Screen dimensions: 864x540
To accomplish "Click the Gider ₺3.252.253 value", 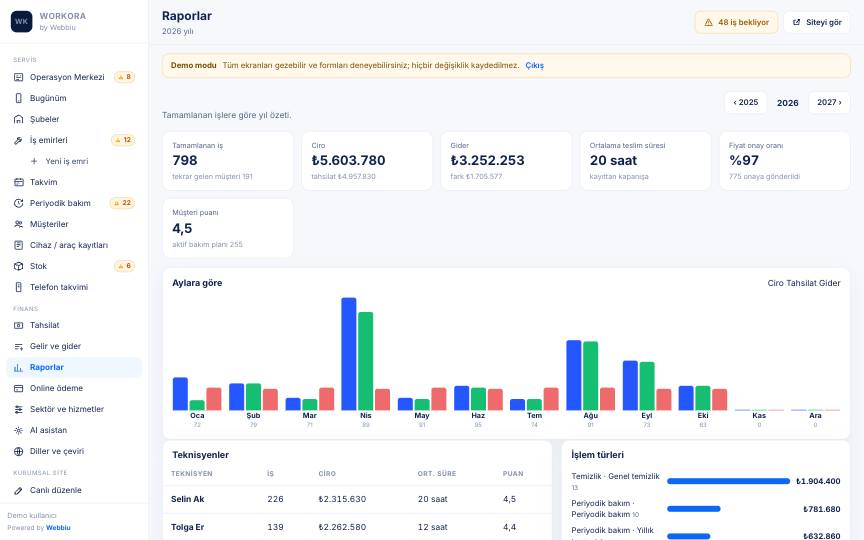I will point(488,160).
